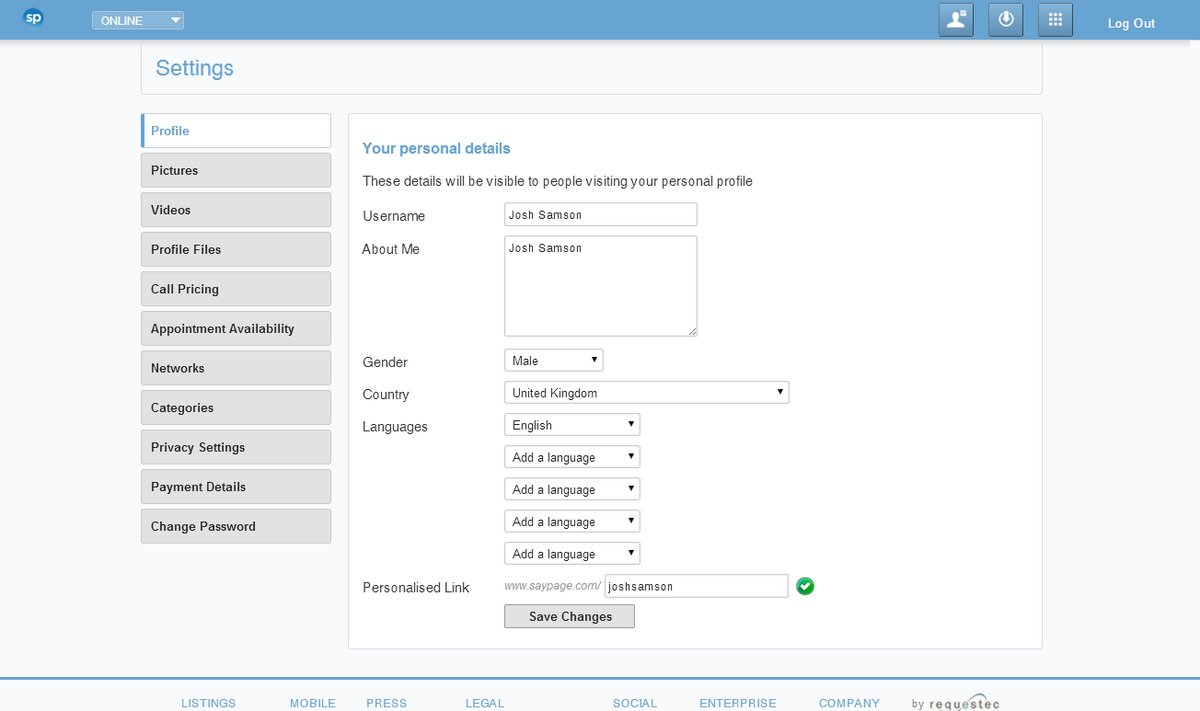Click the Log Out link
1200x711 pixels.
click(1131, 23)
